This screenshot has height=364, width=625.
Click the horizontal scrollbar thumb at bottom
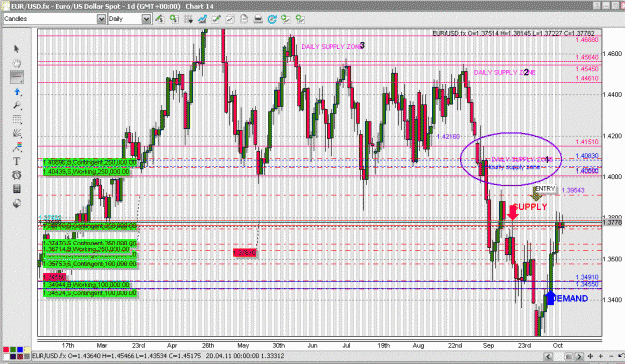(570, 356)
